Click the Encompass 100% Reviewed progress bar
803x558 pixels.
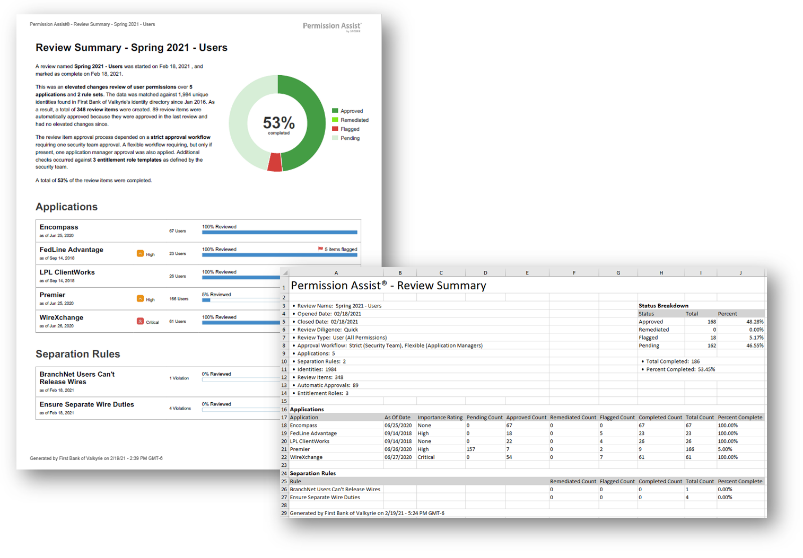pos(272,233)
